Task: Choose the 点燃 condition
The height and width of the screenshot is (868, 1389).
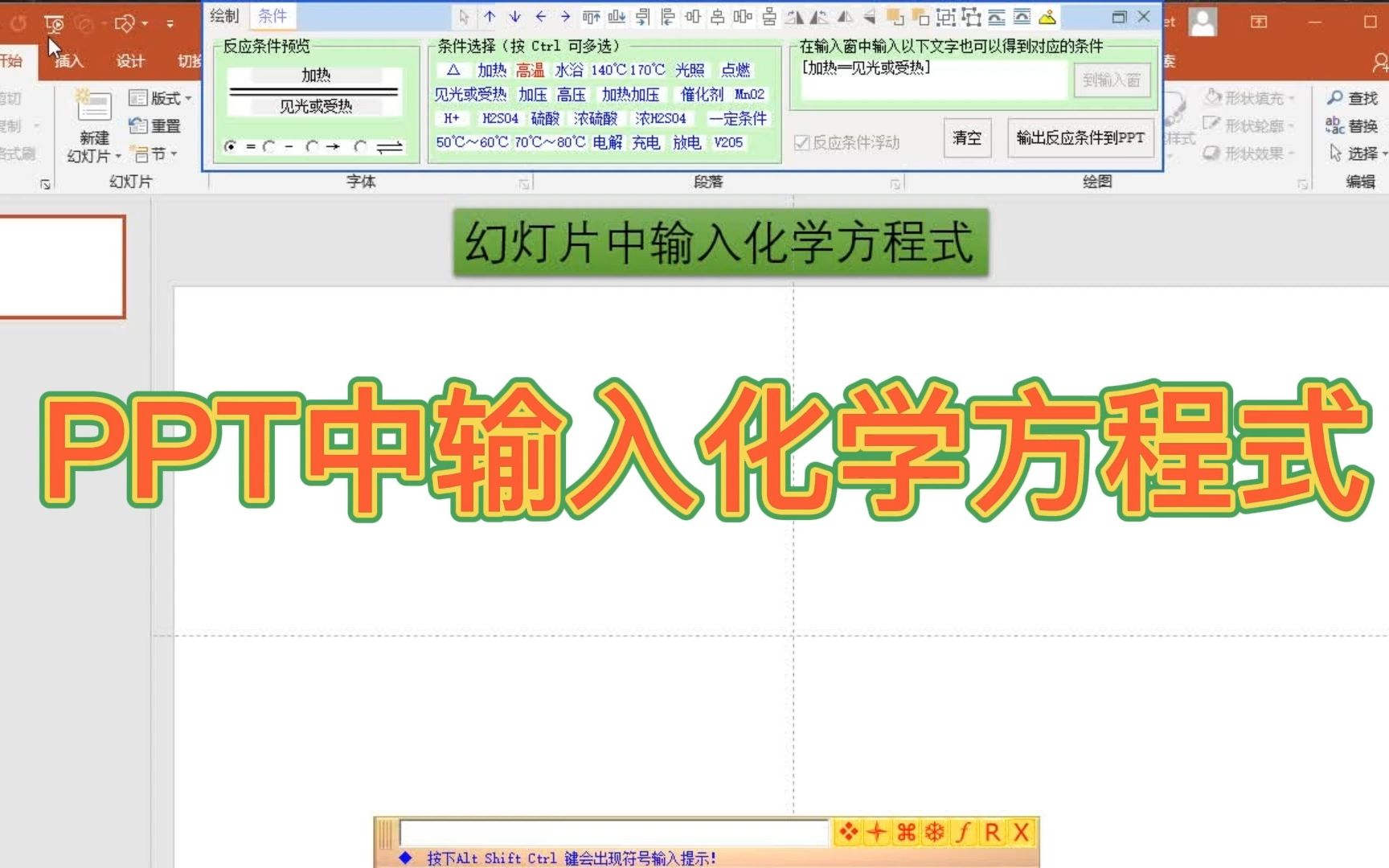Action: click(735, 70)
